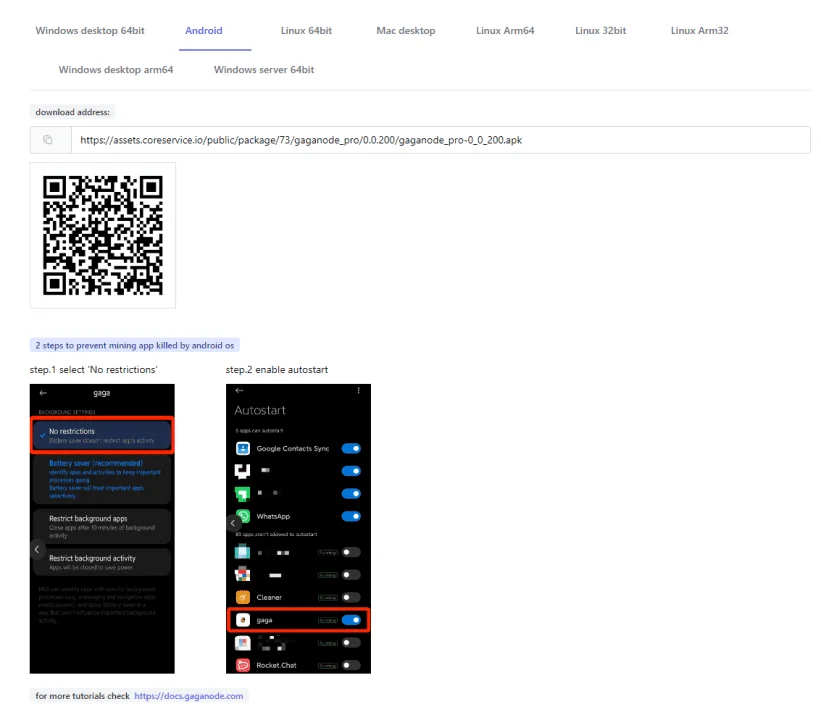Open three-dot menu in Autostart screenshot
821x720 pixels.
359,391
